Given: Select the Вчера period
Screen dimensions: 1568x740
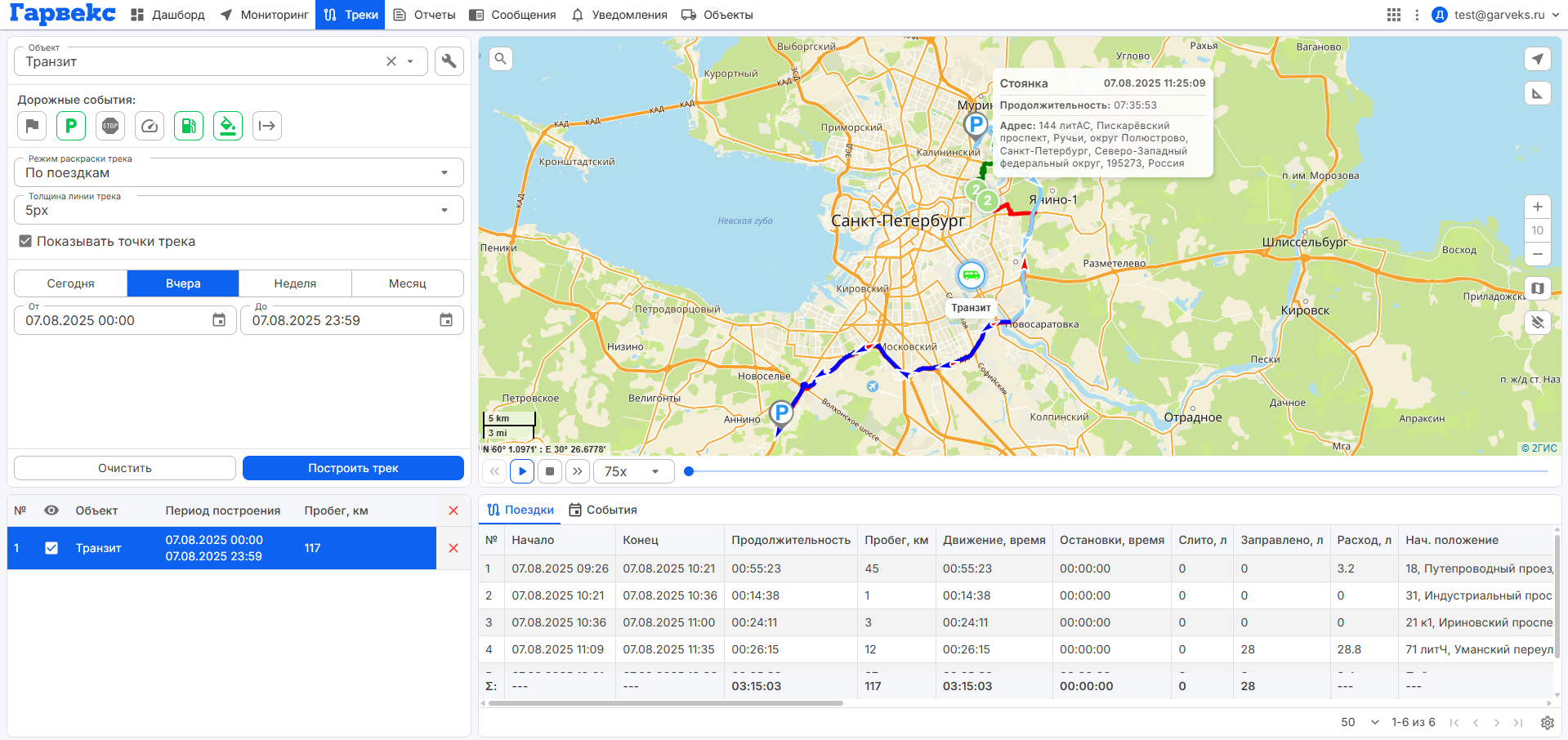Looking at the screenshot, I should click(x=183, y=283).
